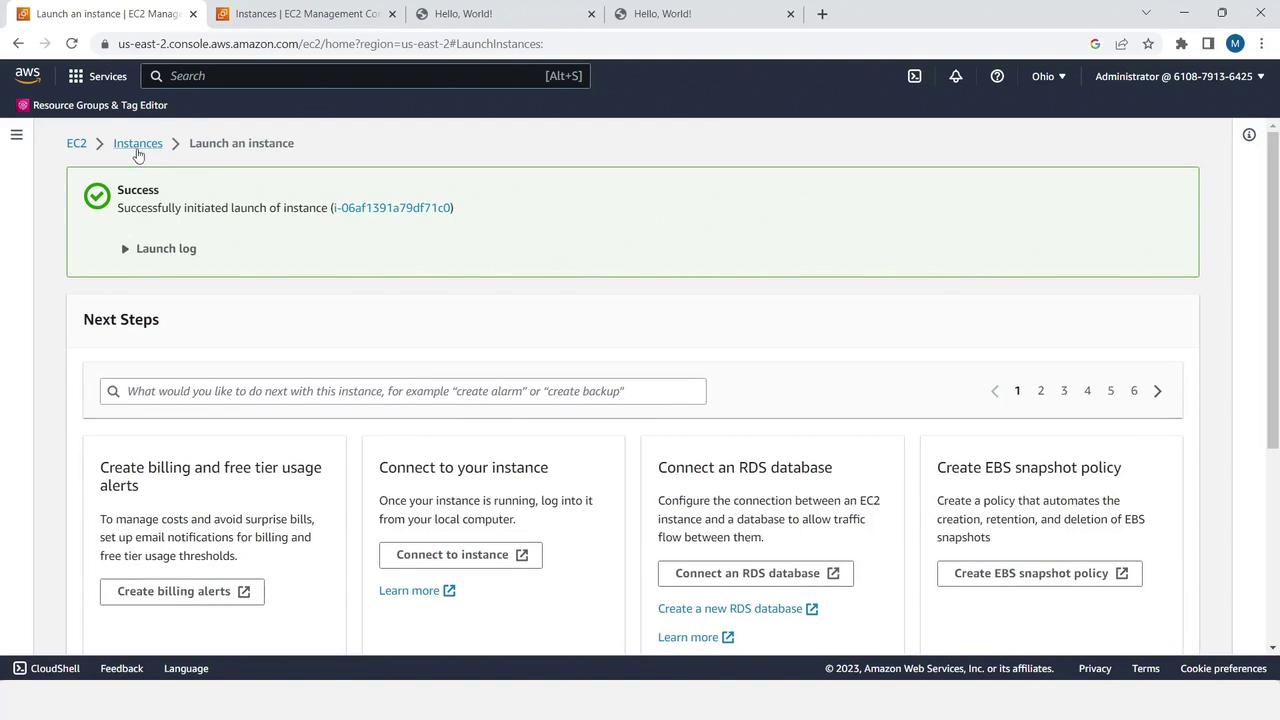Image resolution: width=1280 pixels, height=720 pixels.
Task: Open the Chrome profile avatar
Action: pos(1235,44)
